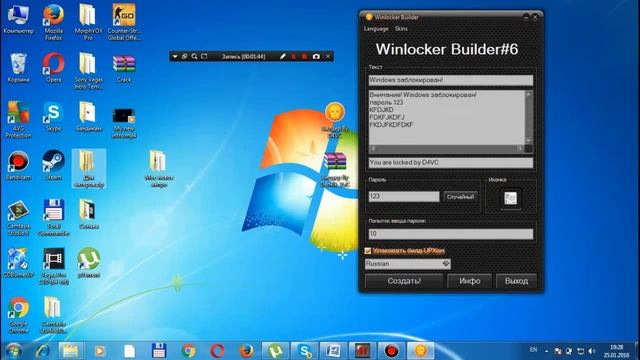Choose the Иконка icon picker thumbnail
The height and width of the screenshot is (360, 640).
[510, 199]
